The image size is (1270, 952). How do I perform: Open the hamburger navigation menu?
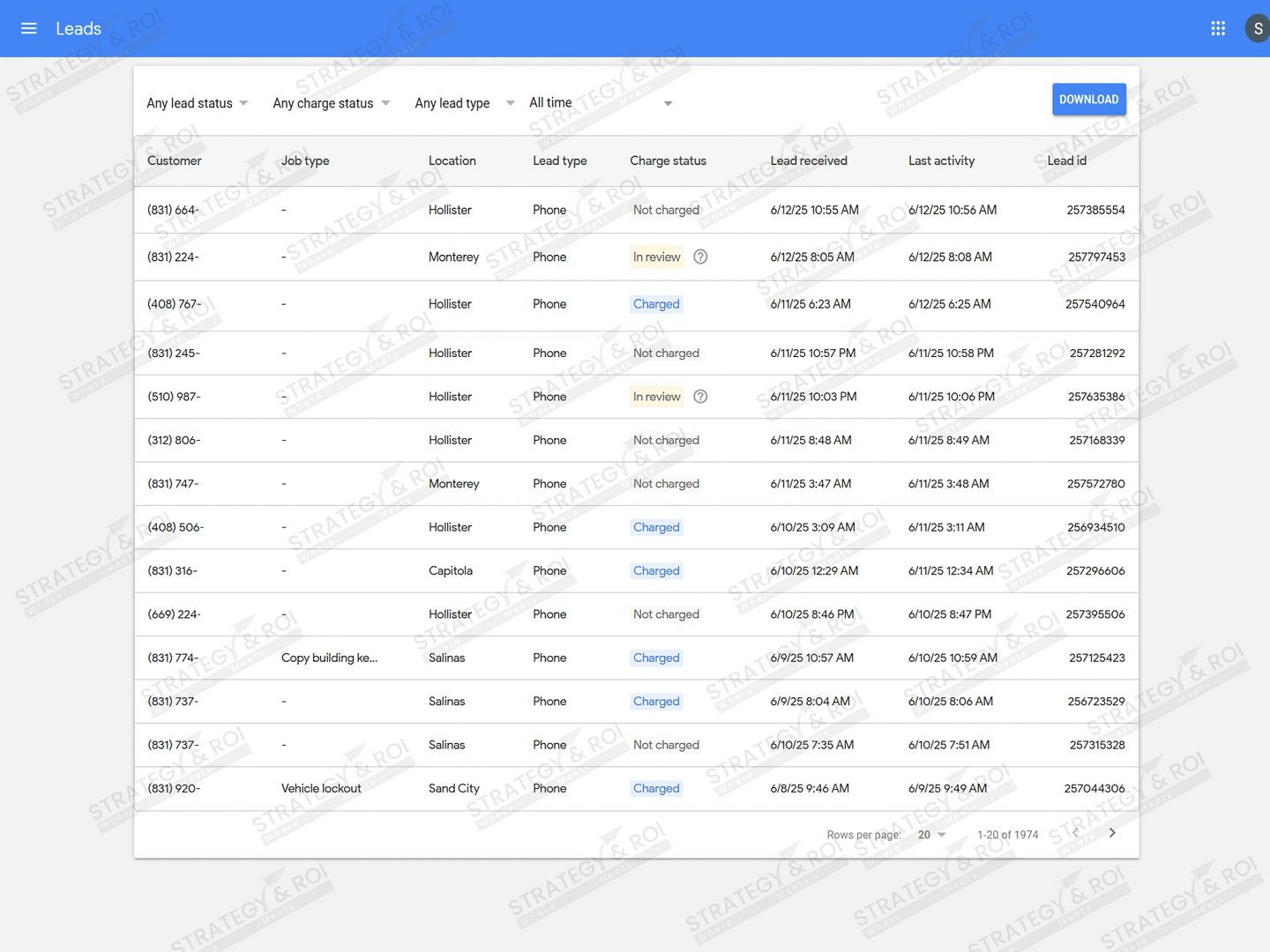[x=29, y=28]
